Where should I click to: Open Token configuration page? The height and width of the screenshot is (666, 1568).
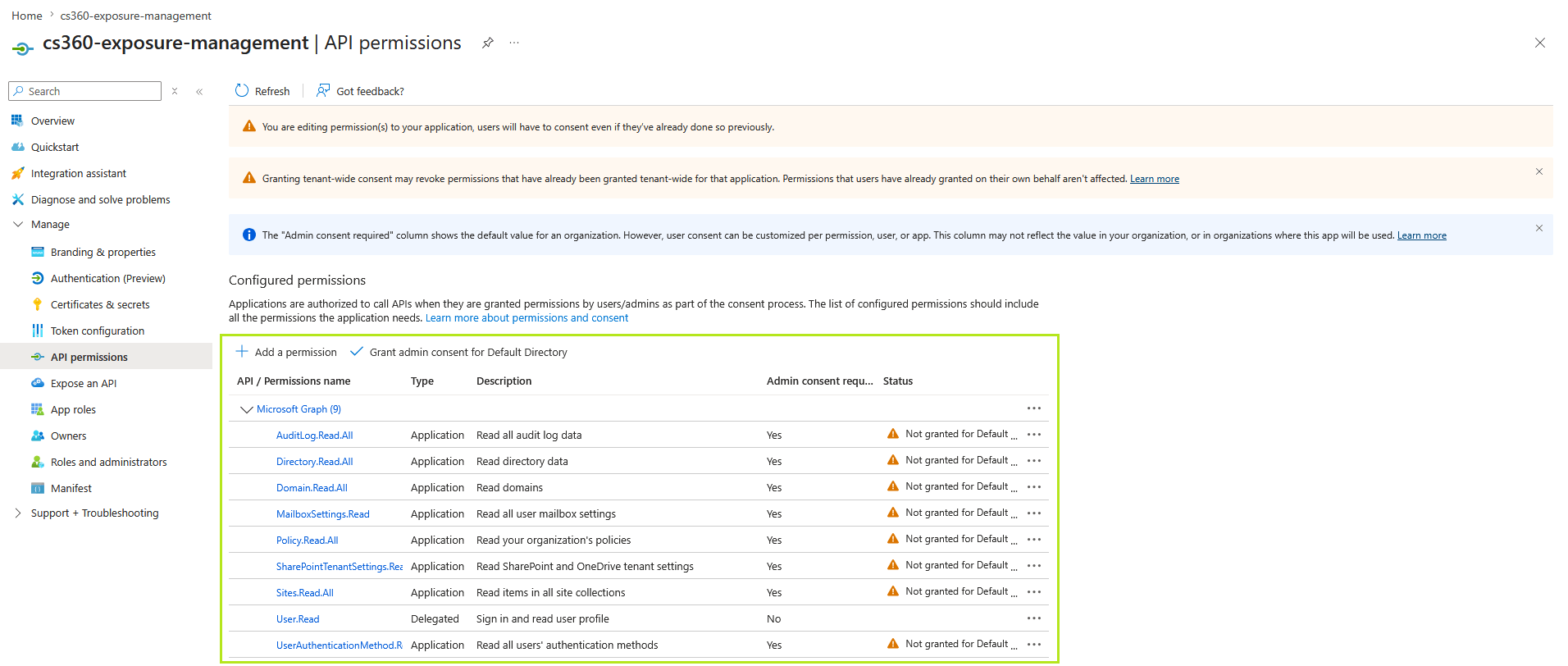(98, 331)
